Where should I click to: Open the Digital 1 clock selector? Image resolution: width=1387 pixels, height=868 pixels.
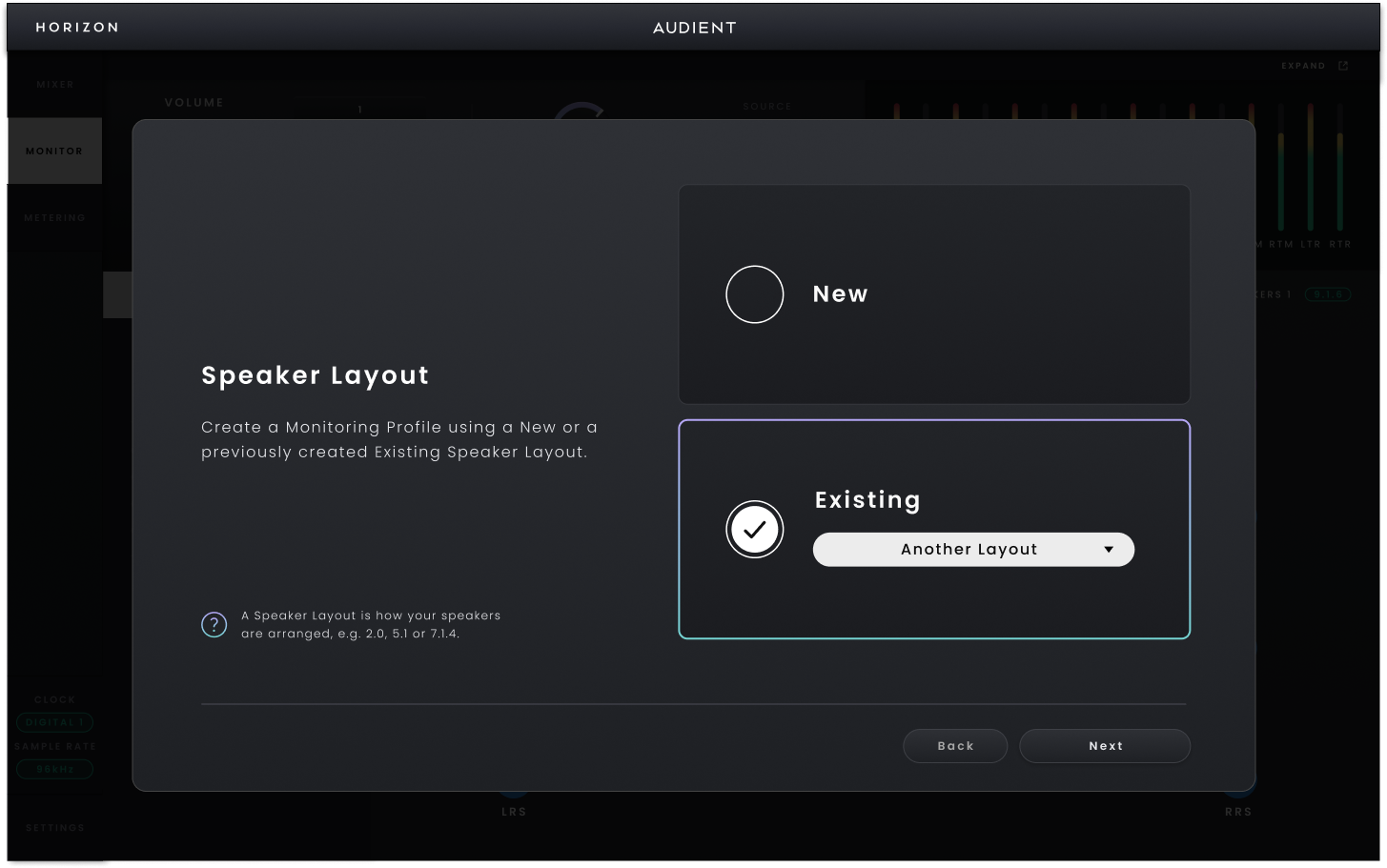coord(54,722)
